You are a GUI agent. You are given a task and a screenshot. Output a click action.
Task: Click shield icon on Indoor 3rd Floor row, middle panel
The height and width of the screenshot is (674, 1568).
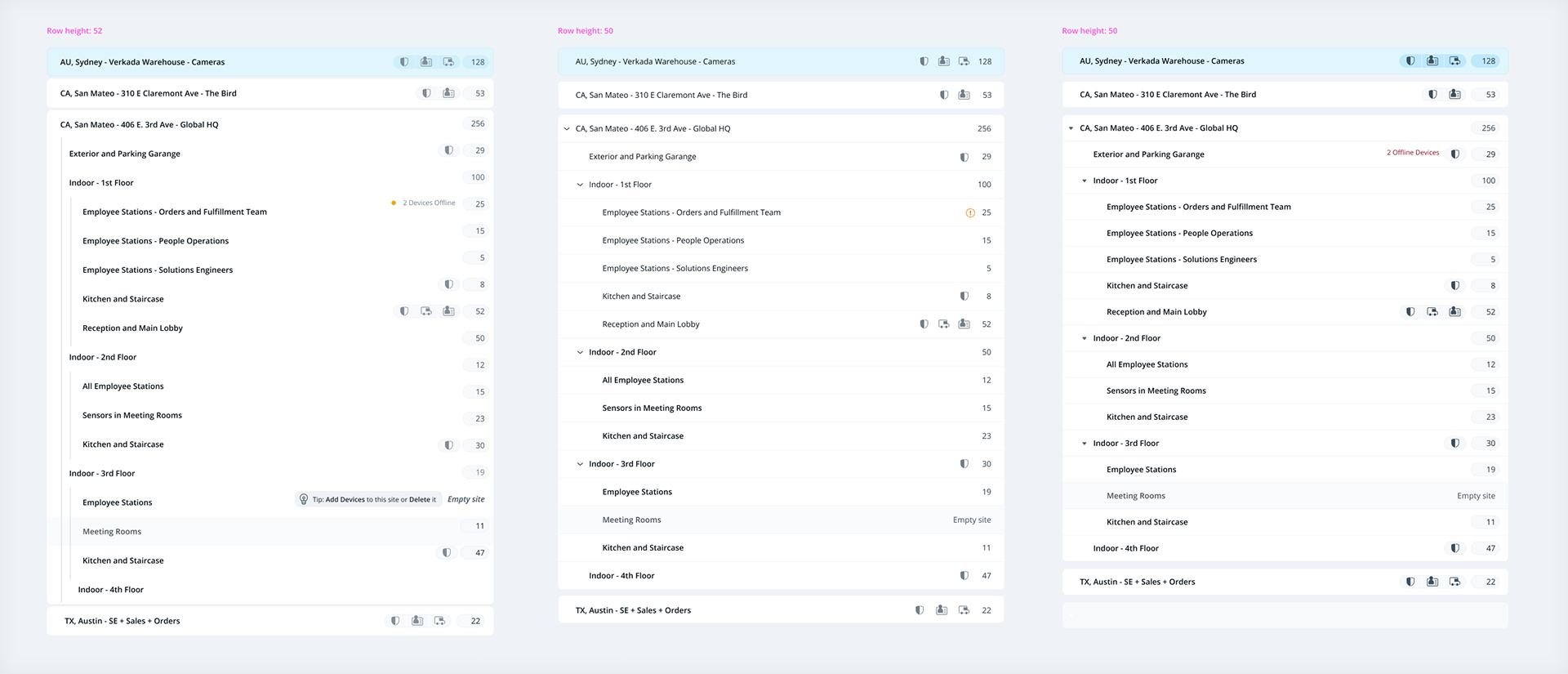point(964,464)
